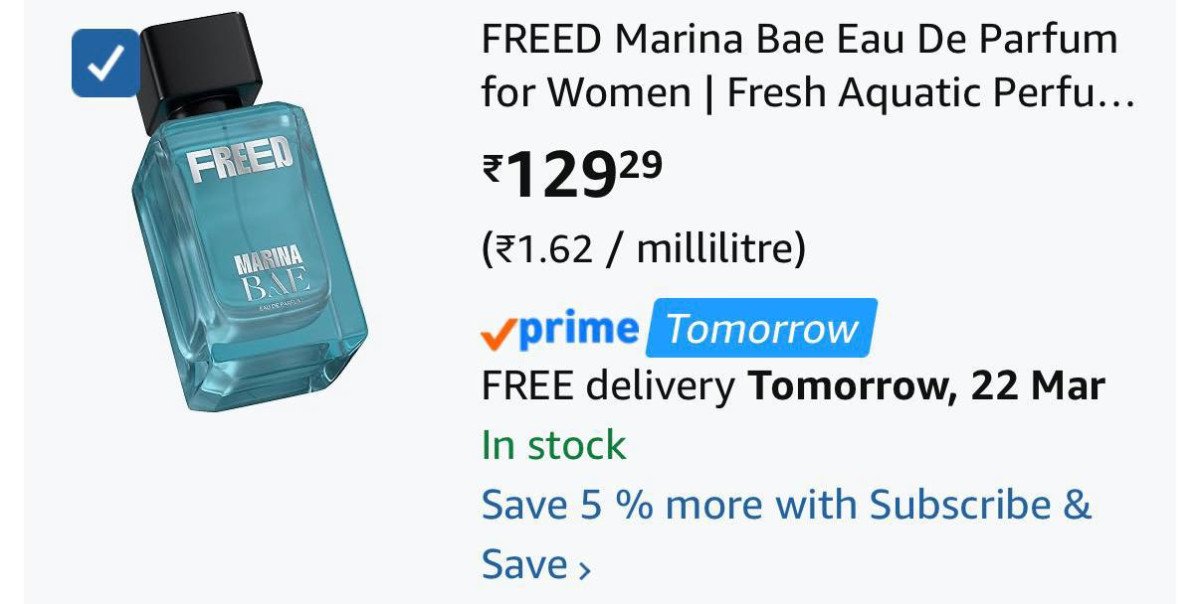Click the green In stock status
Image resolution: width=1200 pixels, height=604 pixels.
(x=554, y=445)
